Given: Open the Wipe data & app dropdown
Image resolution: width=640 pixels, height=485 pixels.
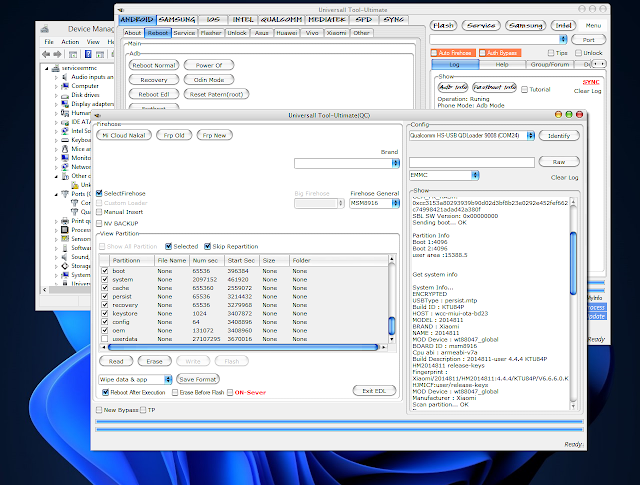Looking at the screenshot, I should click(168, 379).
